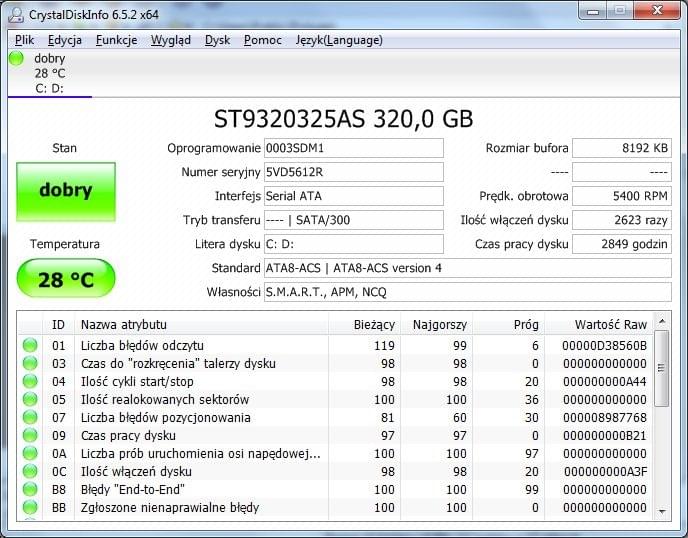Screen dimensions: 688x538
Task: Click the Rozmiar bufora value 8192 KB
Action: [x=622, y=148]
